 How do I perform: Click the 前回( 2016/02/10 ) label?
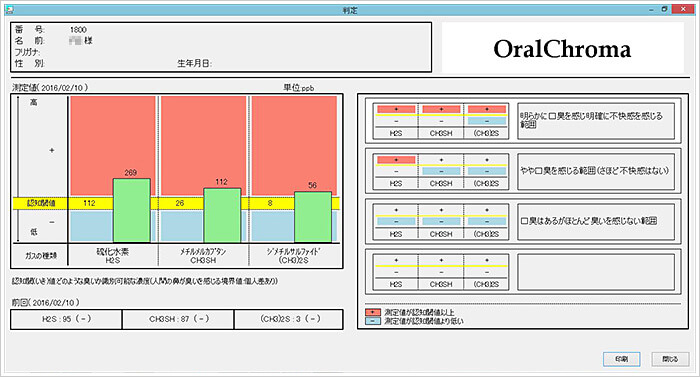[x=46, y=302]
